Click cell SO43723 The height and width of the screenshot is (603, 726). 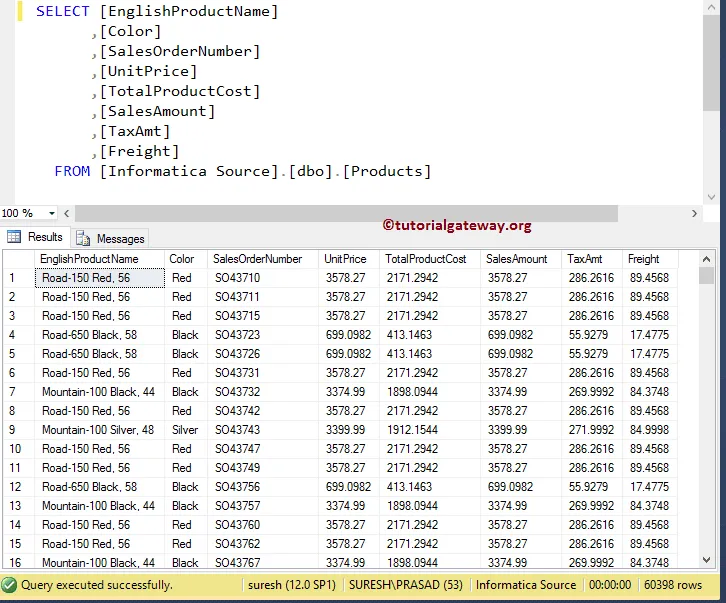click(263, 335)
